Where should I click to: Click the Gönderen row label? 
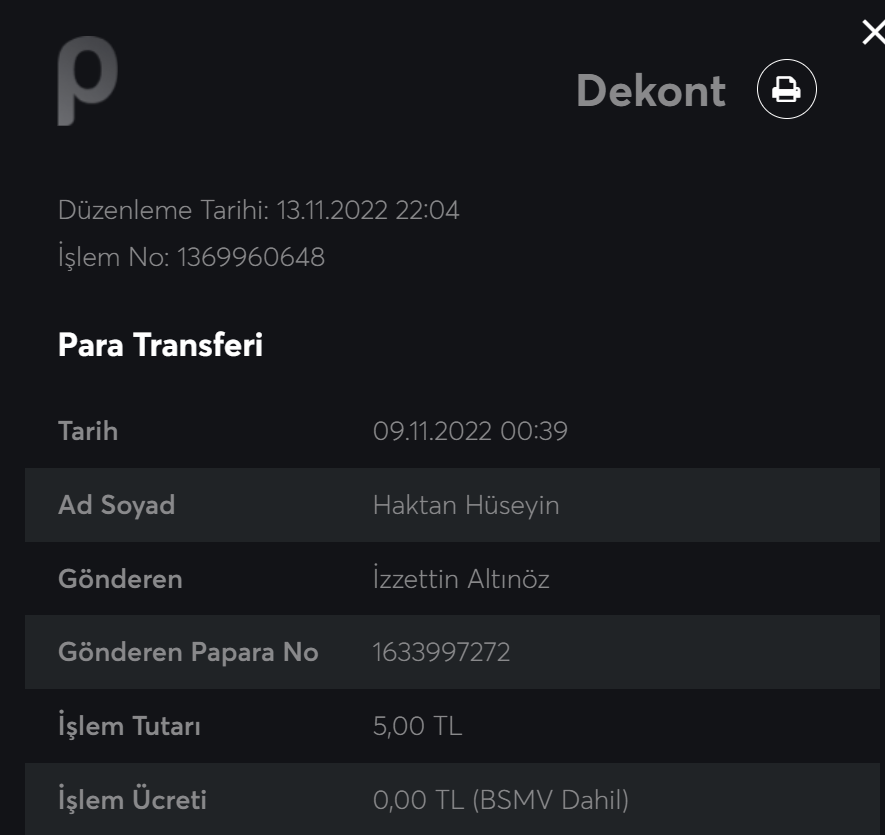coord(120,579)
